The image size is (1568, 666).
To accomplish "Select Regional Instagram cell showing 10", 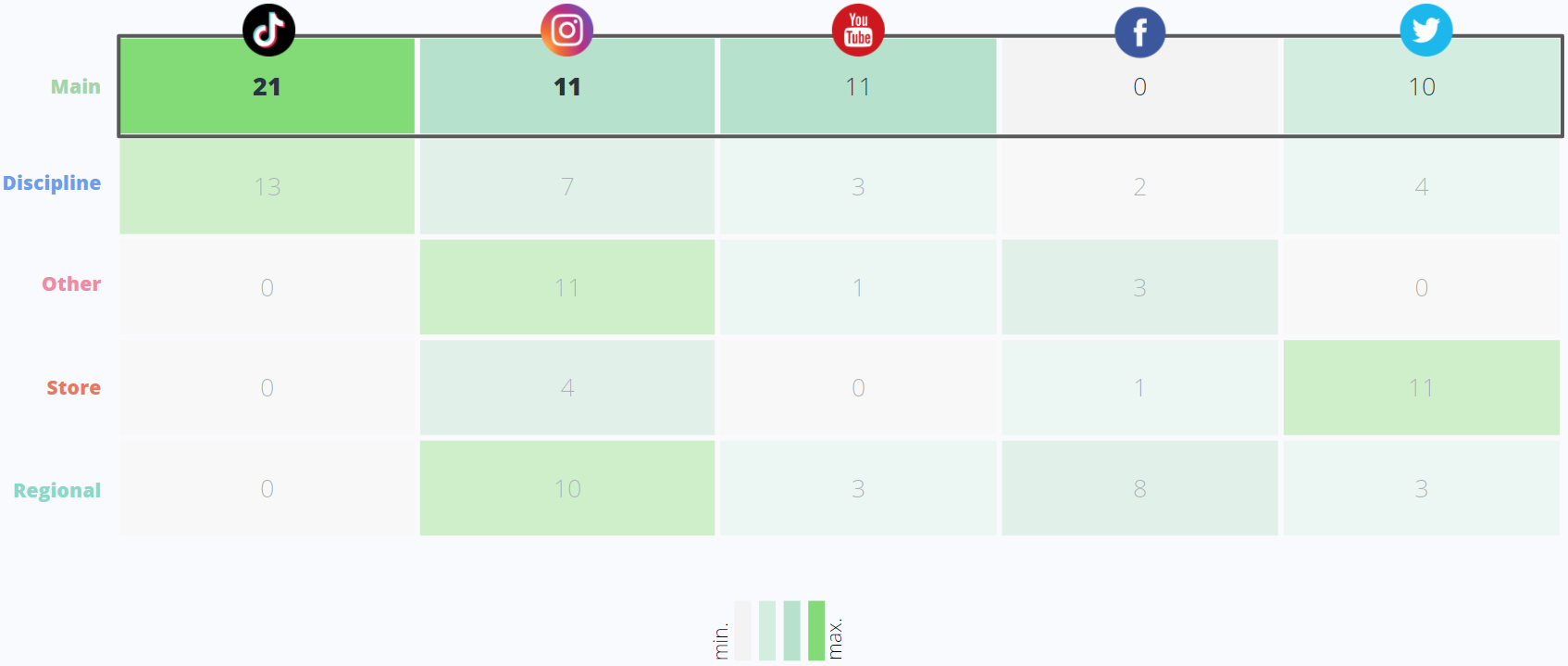I will coord(567,488).
